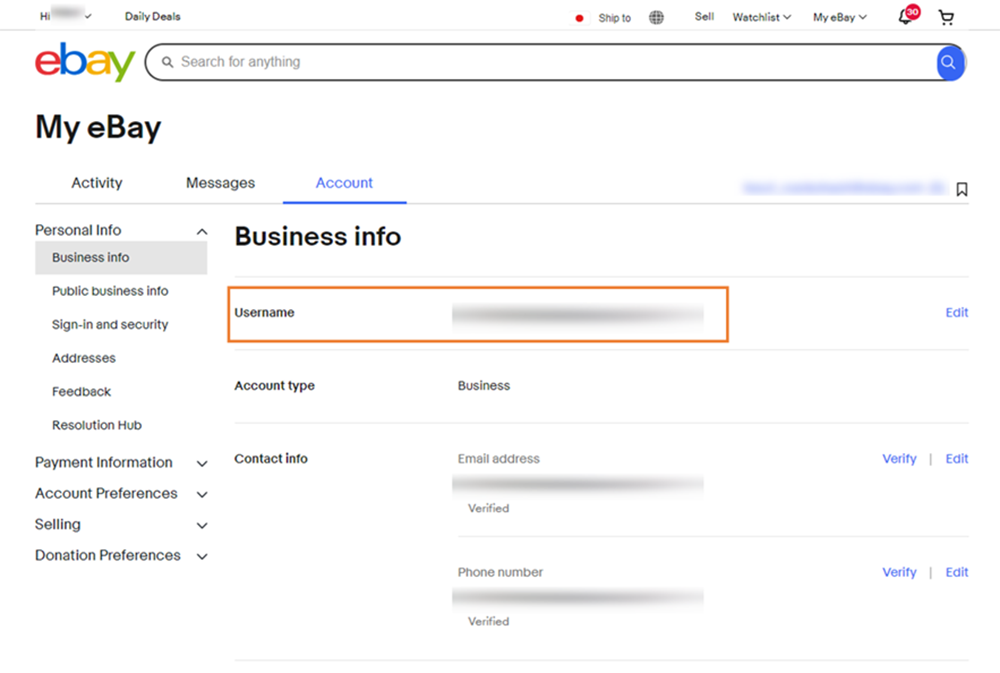Switch to the Activity tab
Image resolution: width=1000 pixels, height=673 pixels.
(96, 183)
